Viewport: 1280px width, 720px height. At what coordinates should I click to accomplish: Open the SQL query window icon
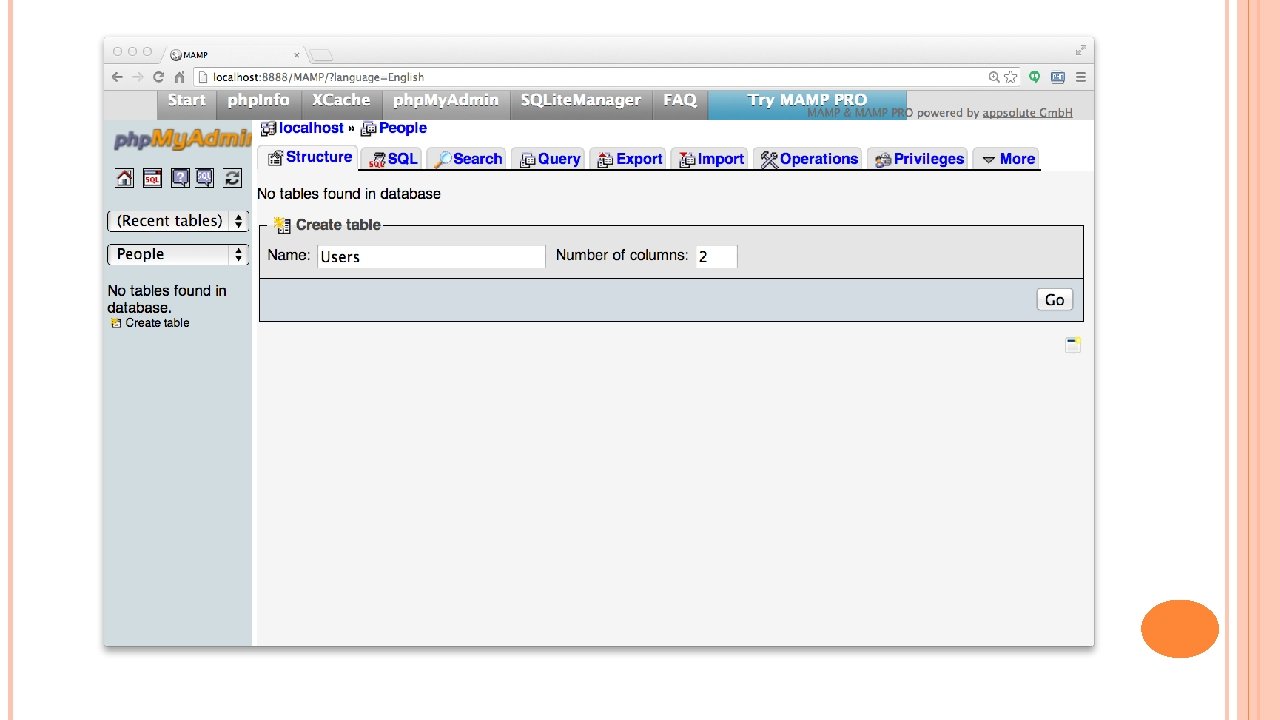pyautogui.click(x=152, y=178)
